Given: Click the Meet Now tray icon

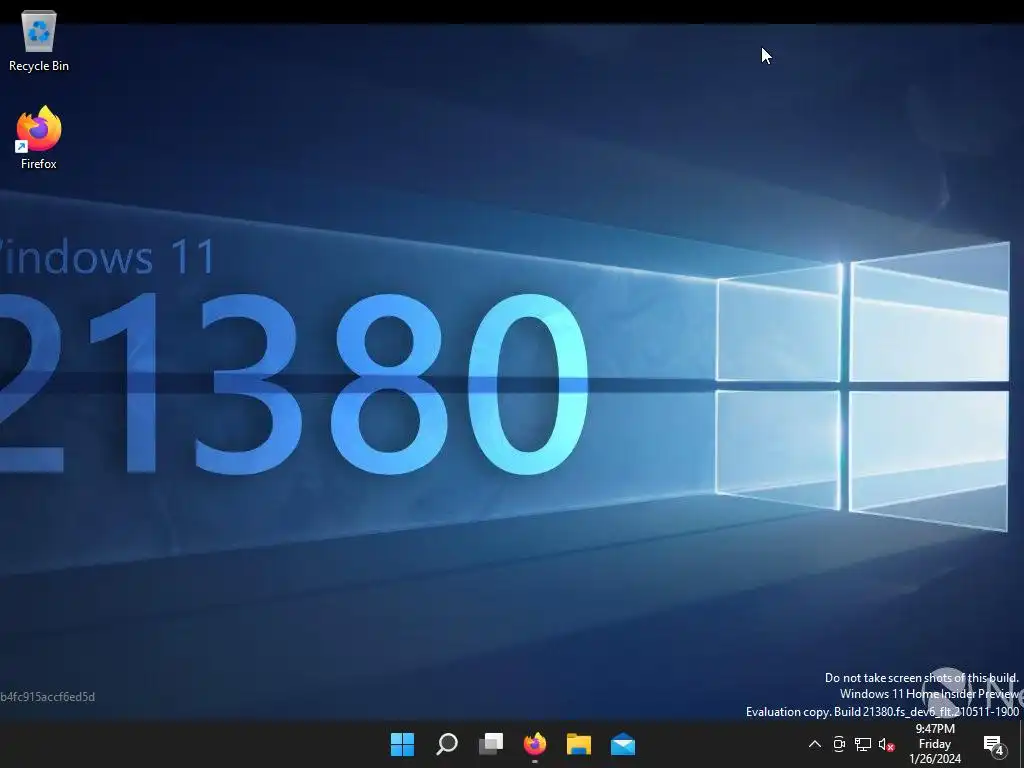Looking at the screenshot, I should coord(839,744).
